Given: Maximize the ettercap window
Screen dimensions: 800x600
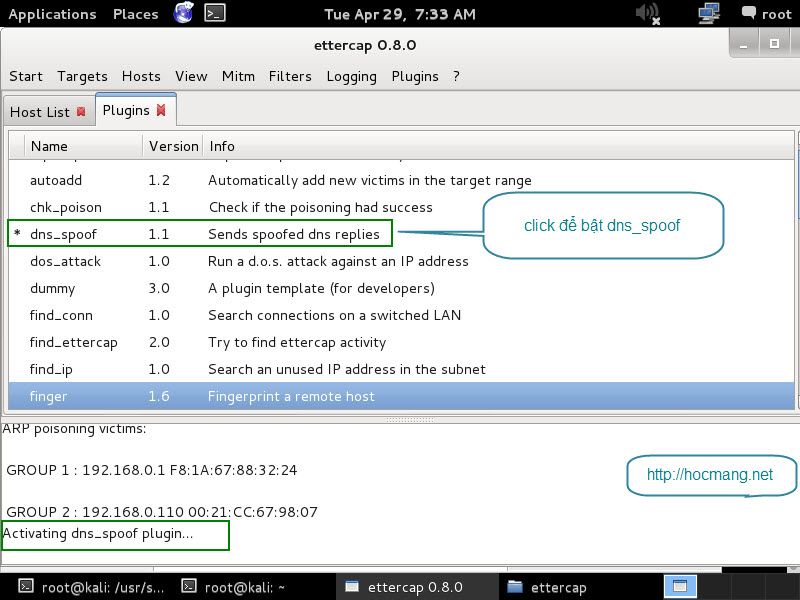Looking at the screenshot, I should click(x=774, y=44).
